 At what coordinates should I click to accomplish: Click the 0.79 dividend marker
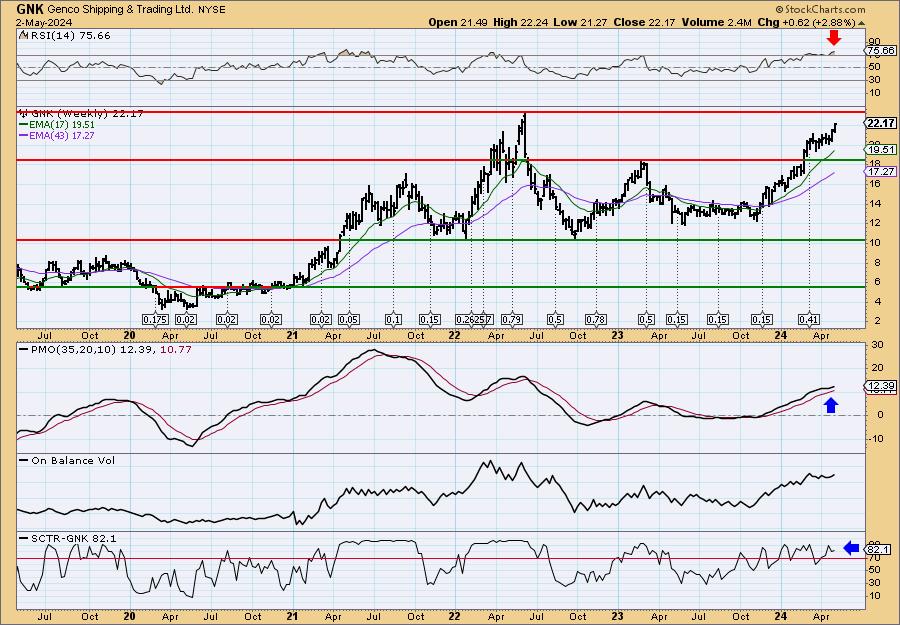[x=511, y=319]
